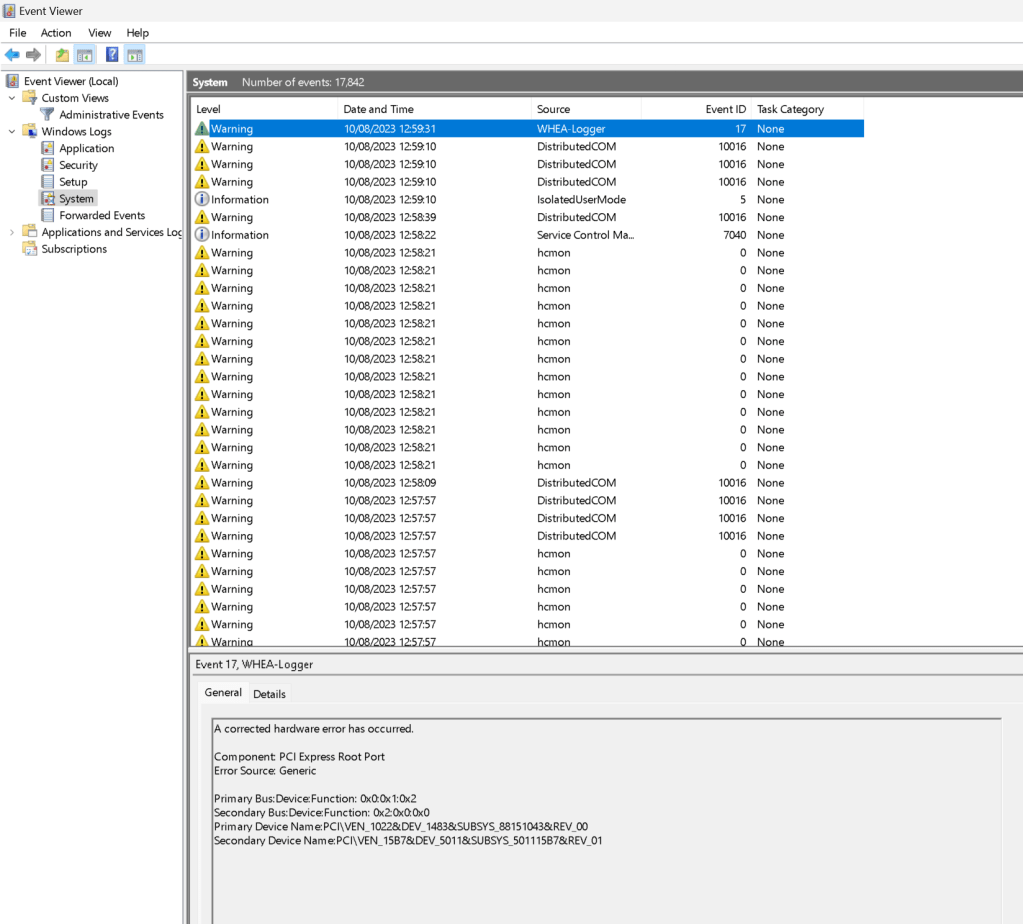Select the Setup log
1023x924 pixels.
coord(73,181)
